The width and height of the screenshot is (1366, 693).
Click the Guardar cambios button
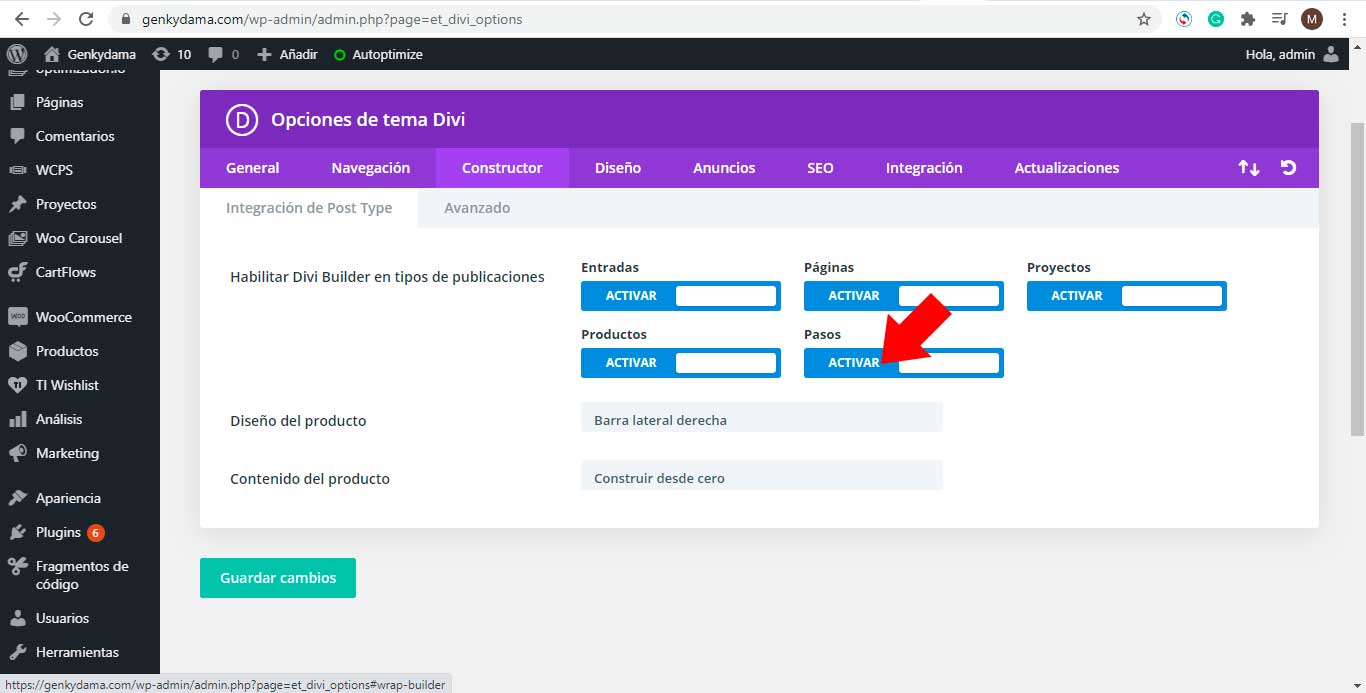pos(278,578)
